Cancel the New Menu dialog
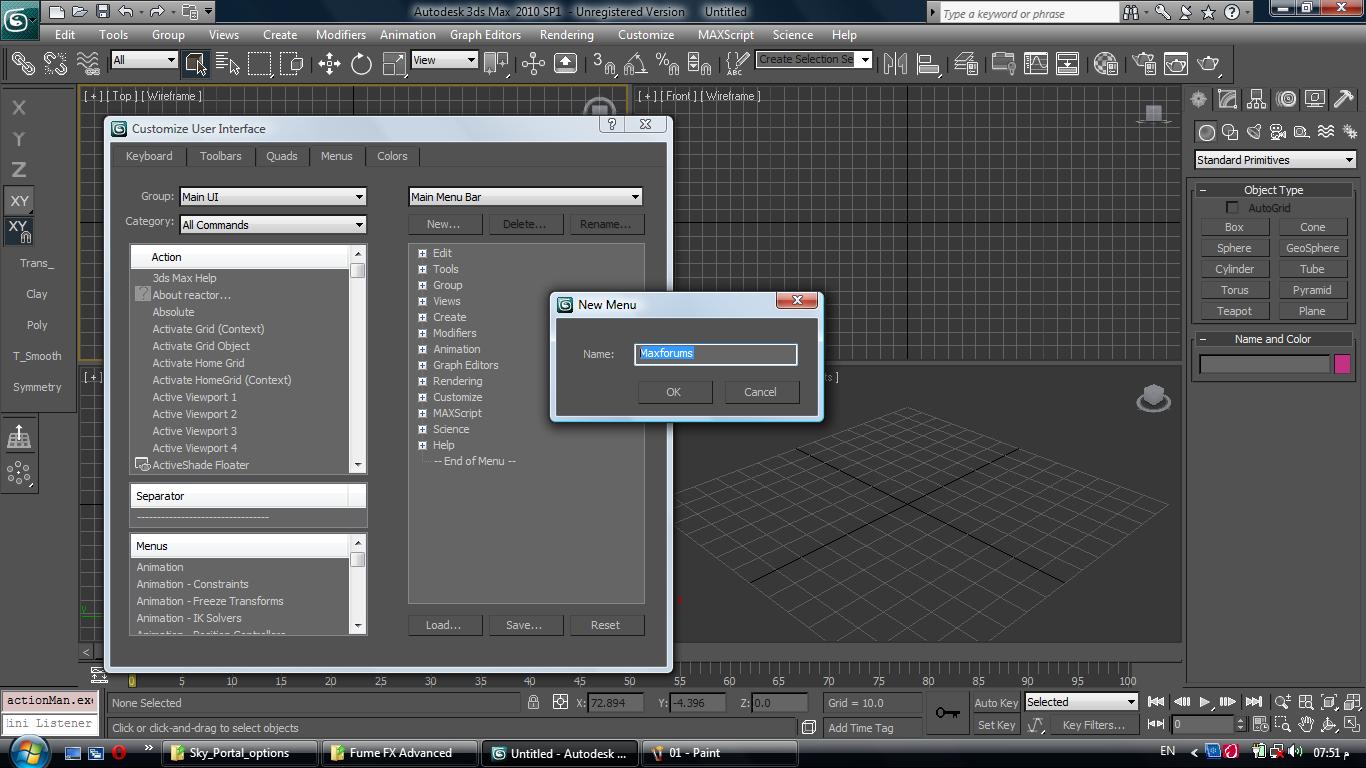 coord(760,392)
